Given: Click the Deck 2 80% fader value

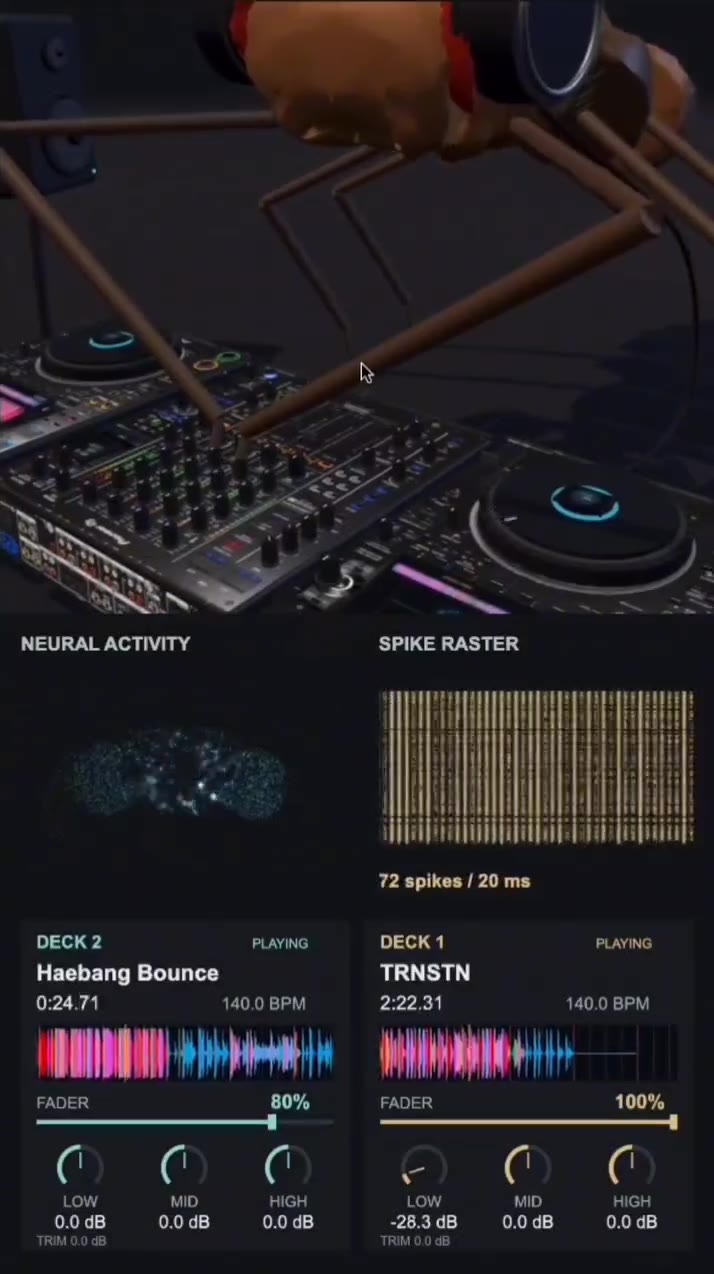Looking at the screenshot, I should point(290,1102).
